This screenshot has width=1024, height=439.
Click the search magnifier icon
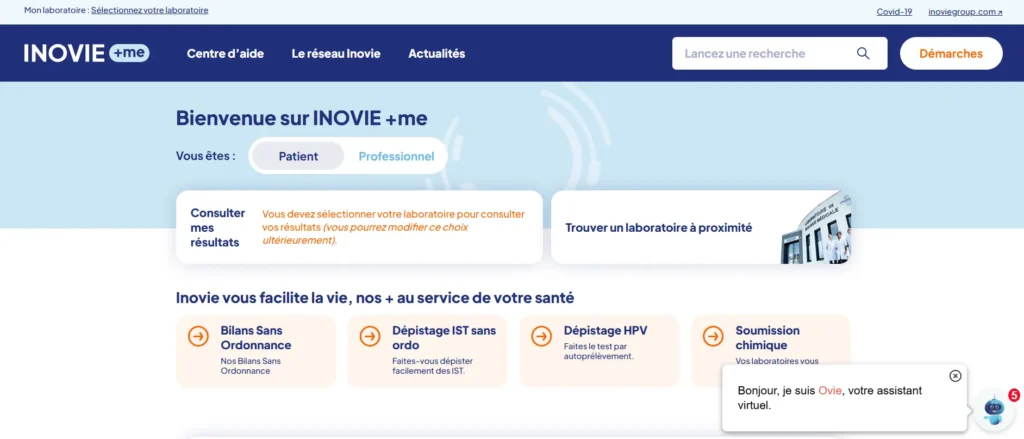click(863, 54)
